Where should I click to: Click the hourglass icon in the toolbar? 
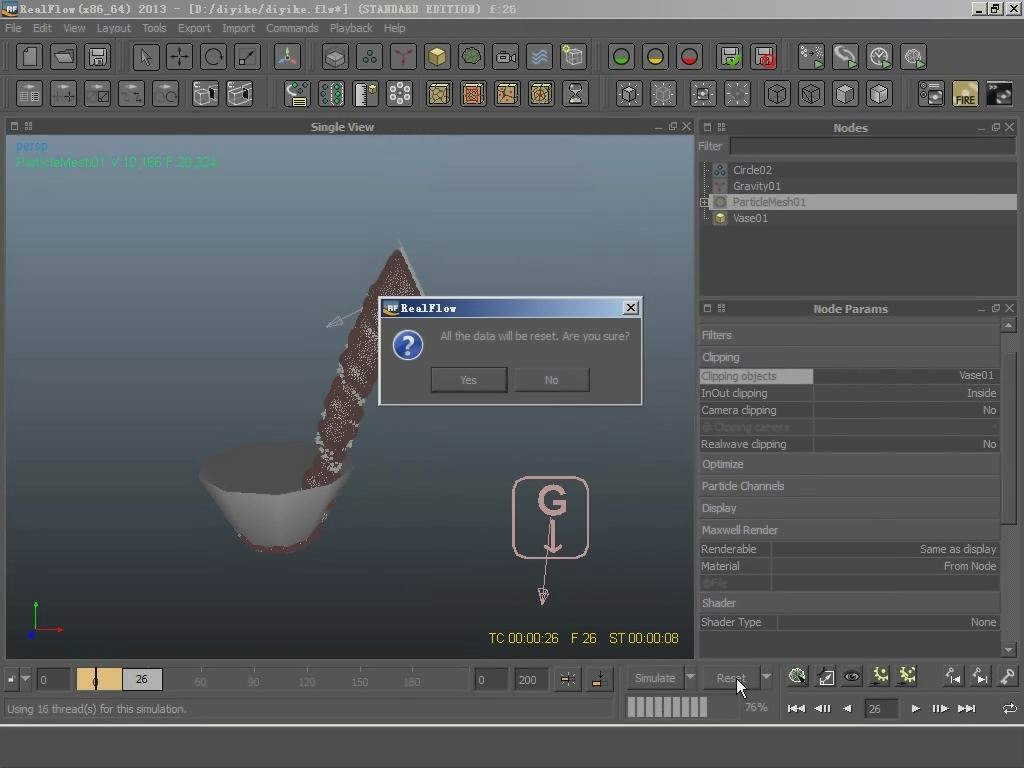pos(575,94)
